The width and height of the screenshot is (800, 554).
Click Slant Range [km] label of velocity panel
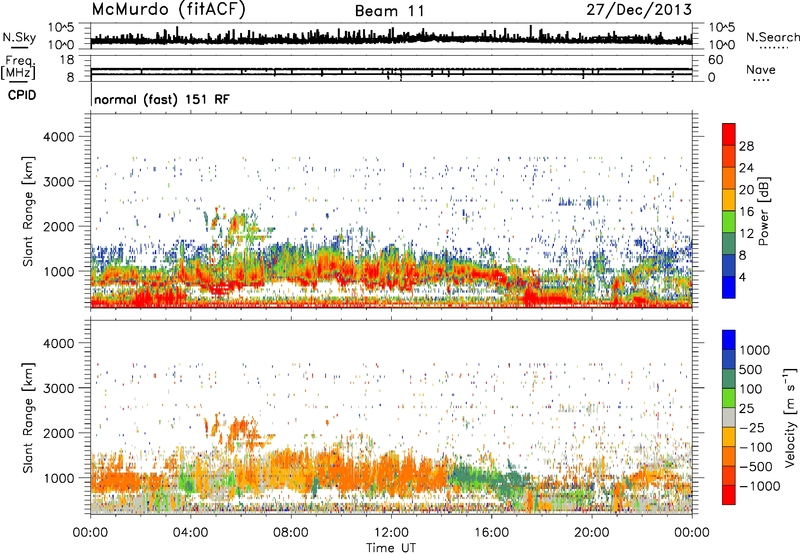[x=28, y=417]
